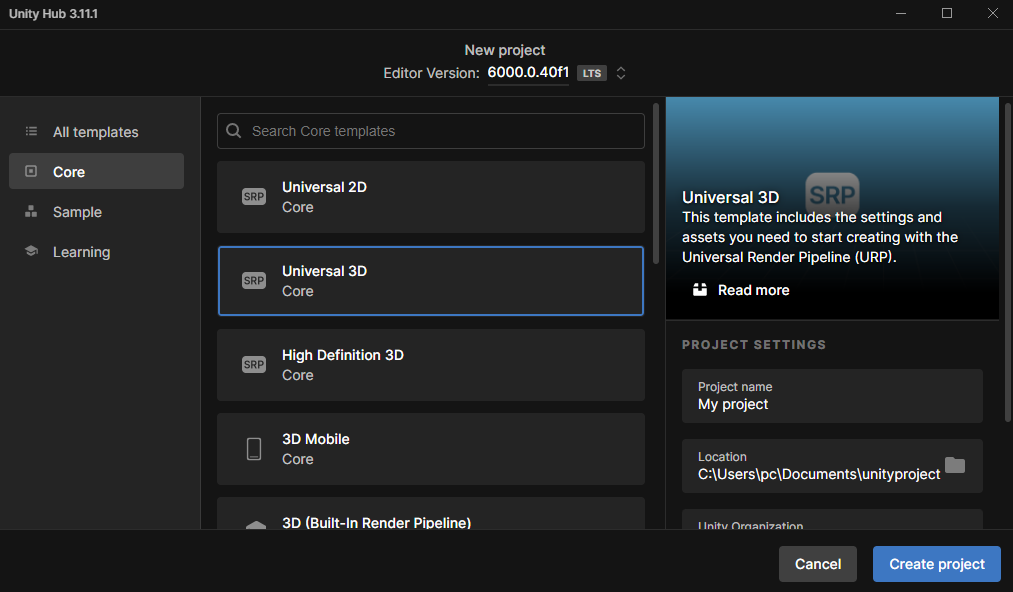Choose the 3D (Built-In Render Pipeline) template
The image size is (1013, 592).
(431, 513)
